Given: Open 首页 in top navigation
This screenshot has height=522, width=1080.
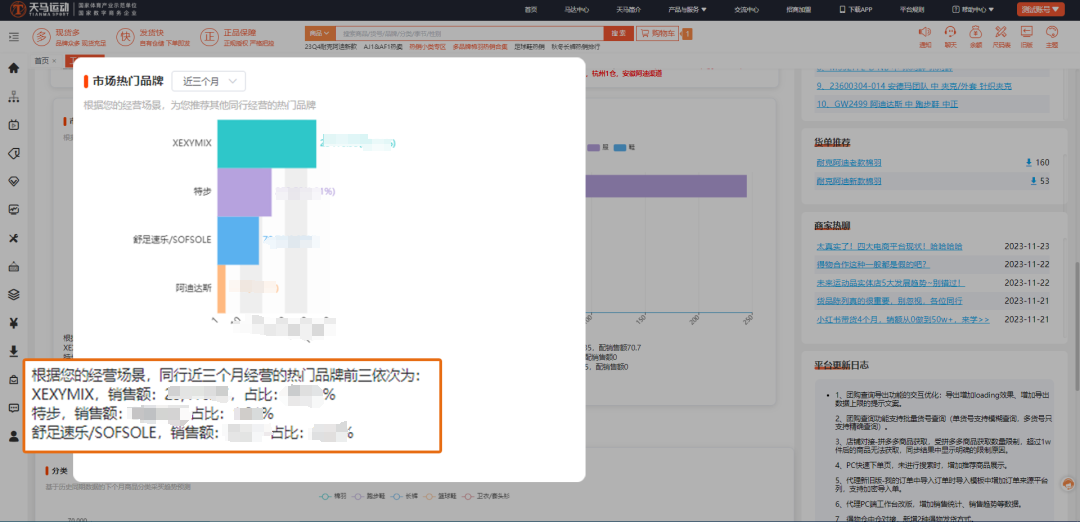Looking at the screenshot, I should tap(530, 10).
